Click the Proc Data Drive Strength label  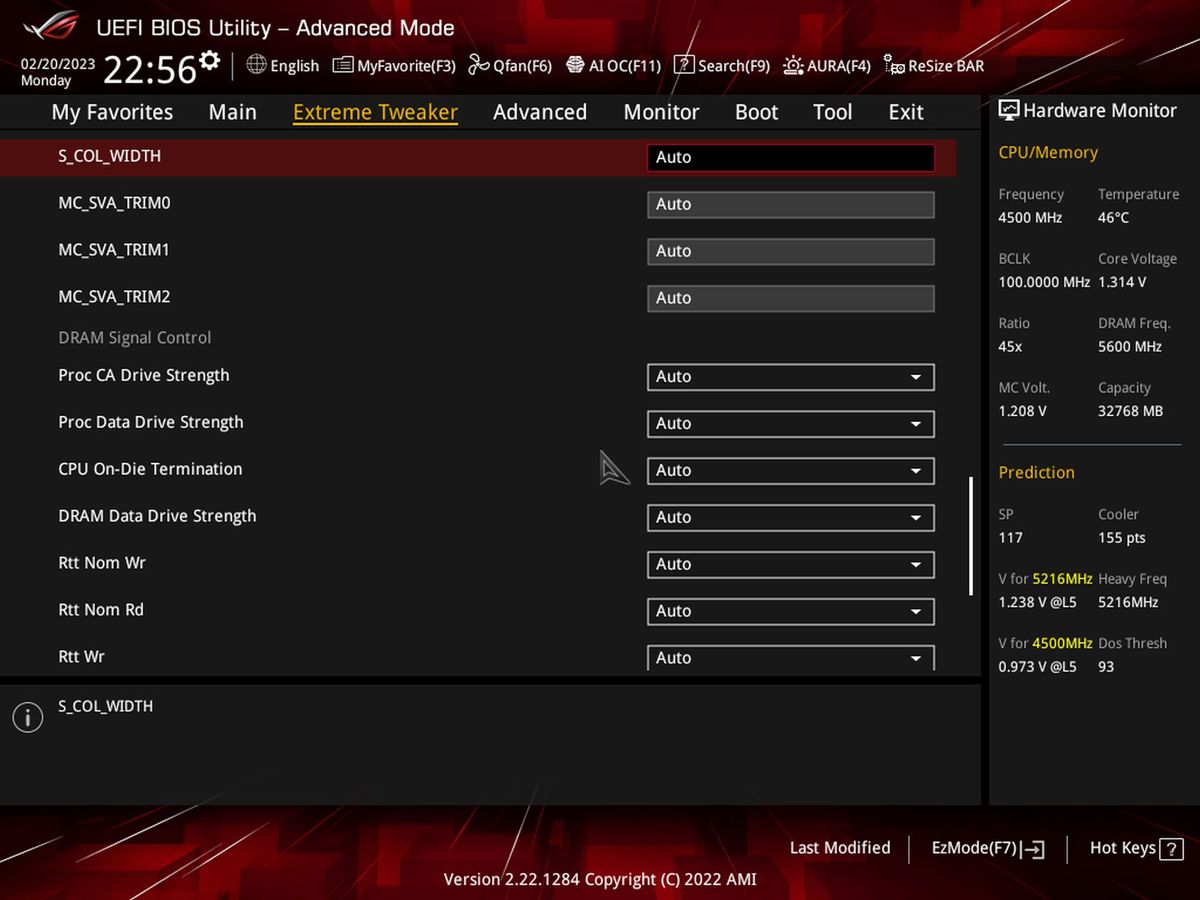[151, 422]
